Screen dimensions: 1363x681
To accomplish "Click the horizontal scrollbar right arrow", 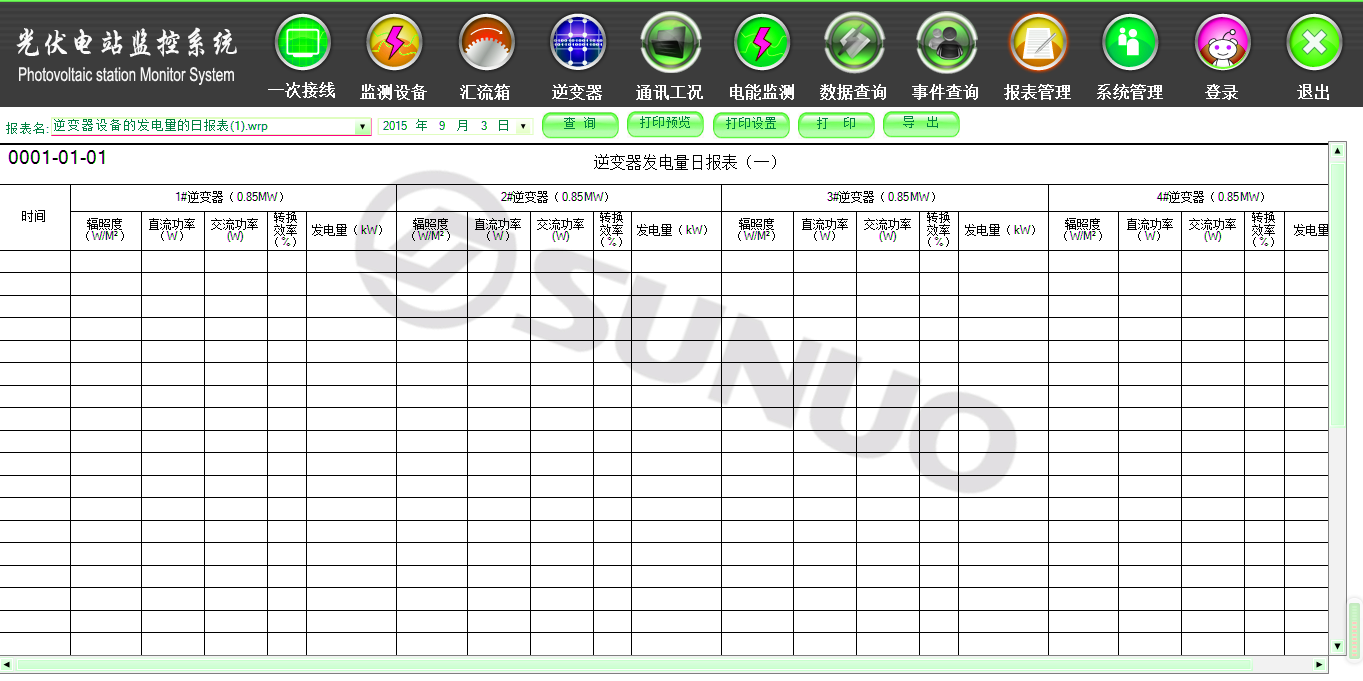I will pos(1319,665).
